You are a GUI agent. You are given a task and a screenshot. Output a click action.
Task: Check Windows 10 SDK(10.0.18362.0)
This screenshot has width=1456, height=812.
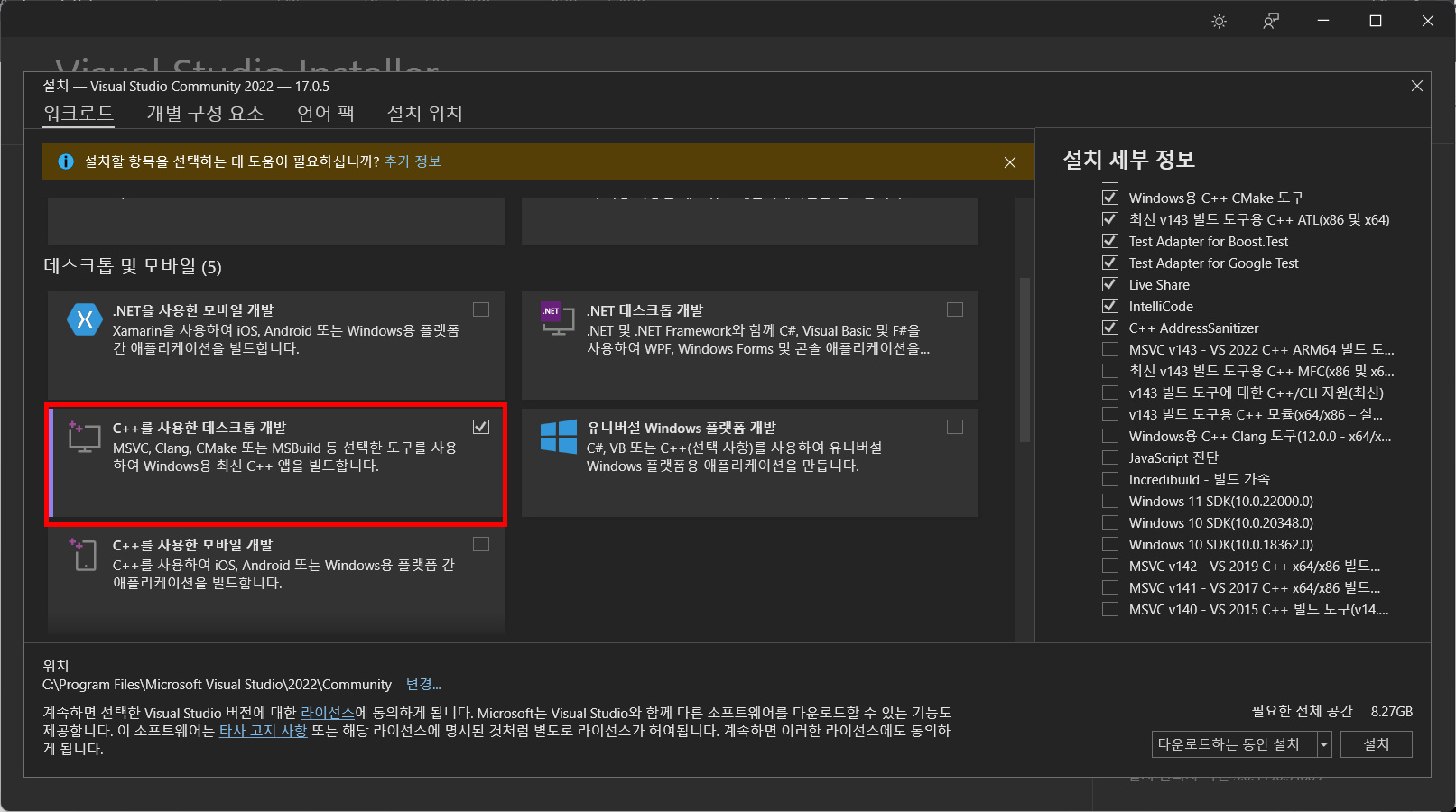[x=1110, y=544]
